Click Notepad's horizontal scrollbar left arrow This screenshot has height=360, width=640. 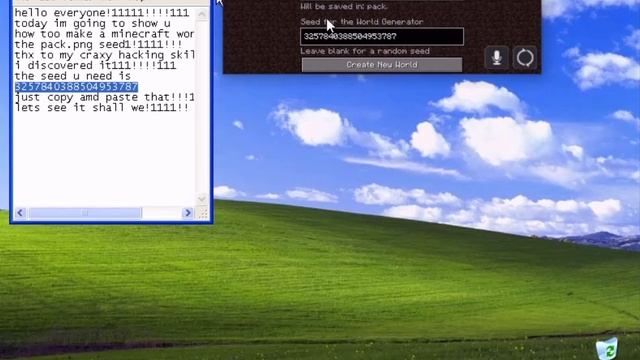pos(20,213)
